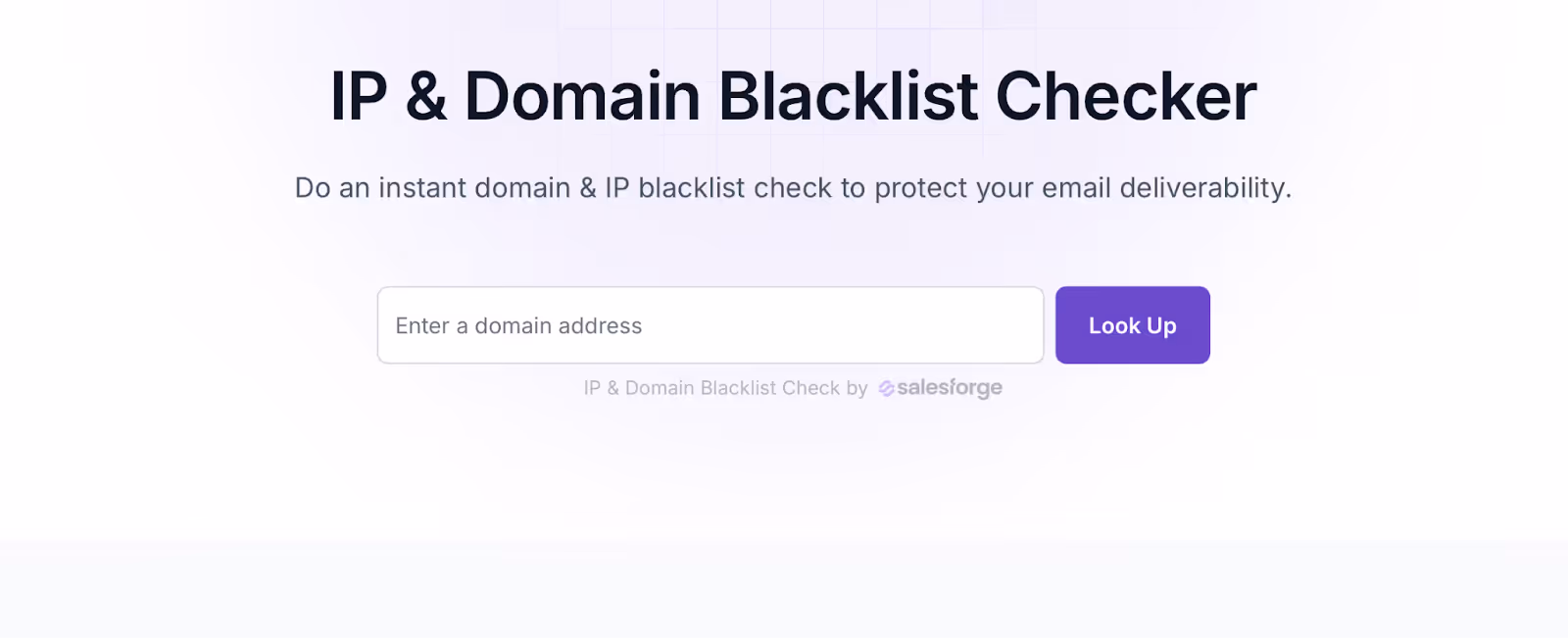This screenshot has height=638, width=1568.
Task: Visit Salesforge from the attribution line
Action: tap(939, 387)
